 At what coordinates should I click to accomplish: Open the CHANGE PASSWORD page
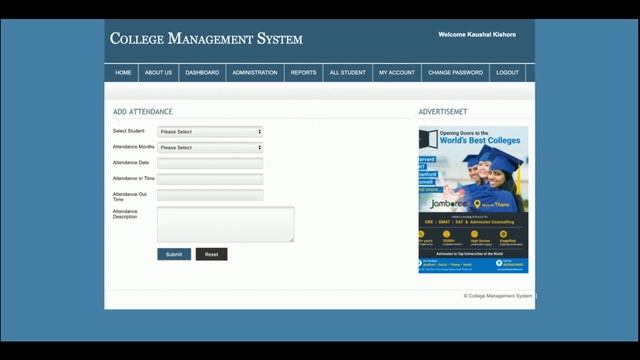pos(456,73)
